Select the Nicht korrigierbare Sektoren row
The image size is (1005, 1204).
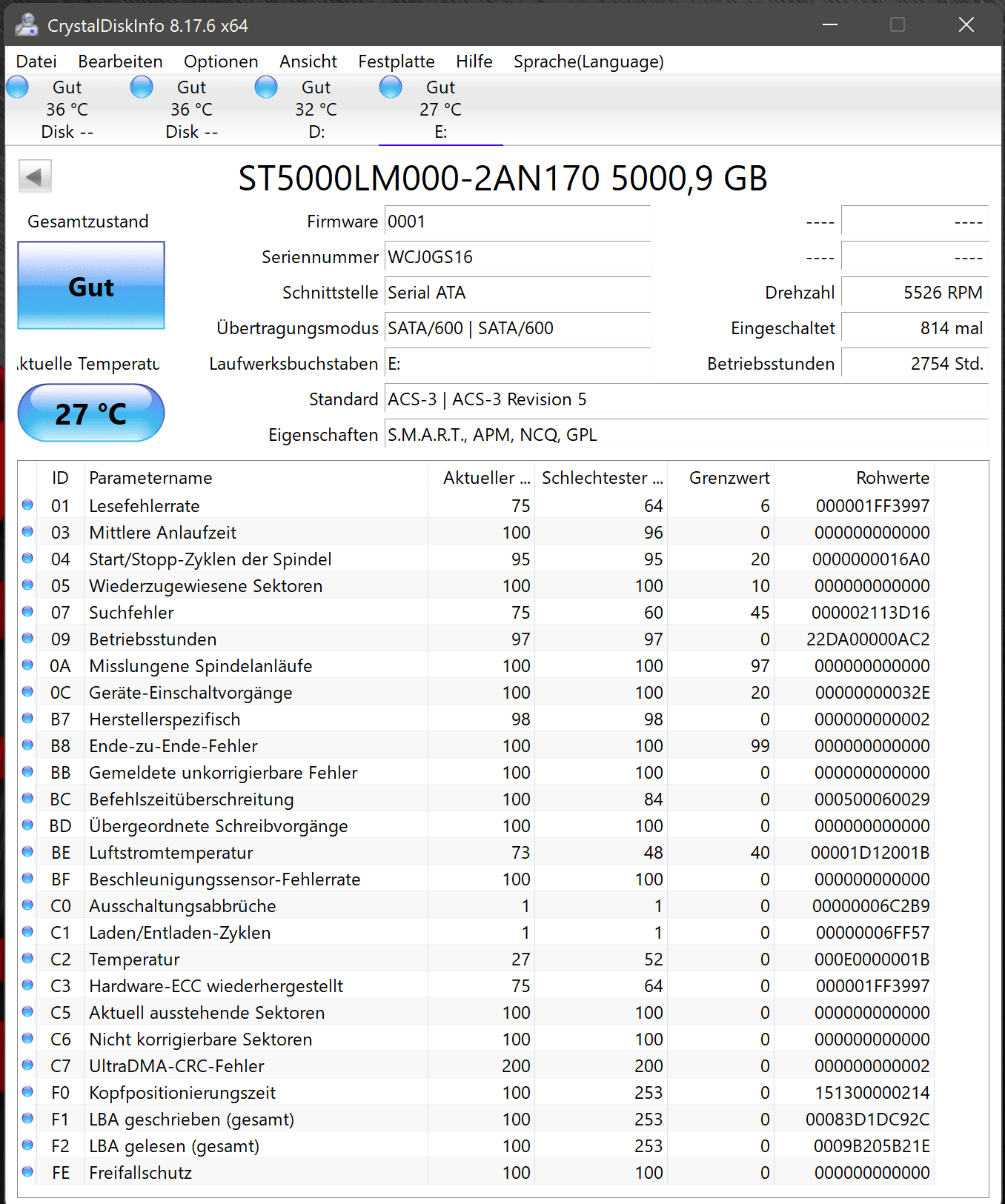[476, 1040]
